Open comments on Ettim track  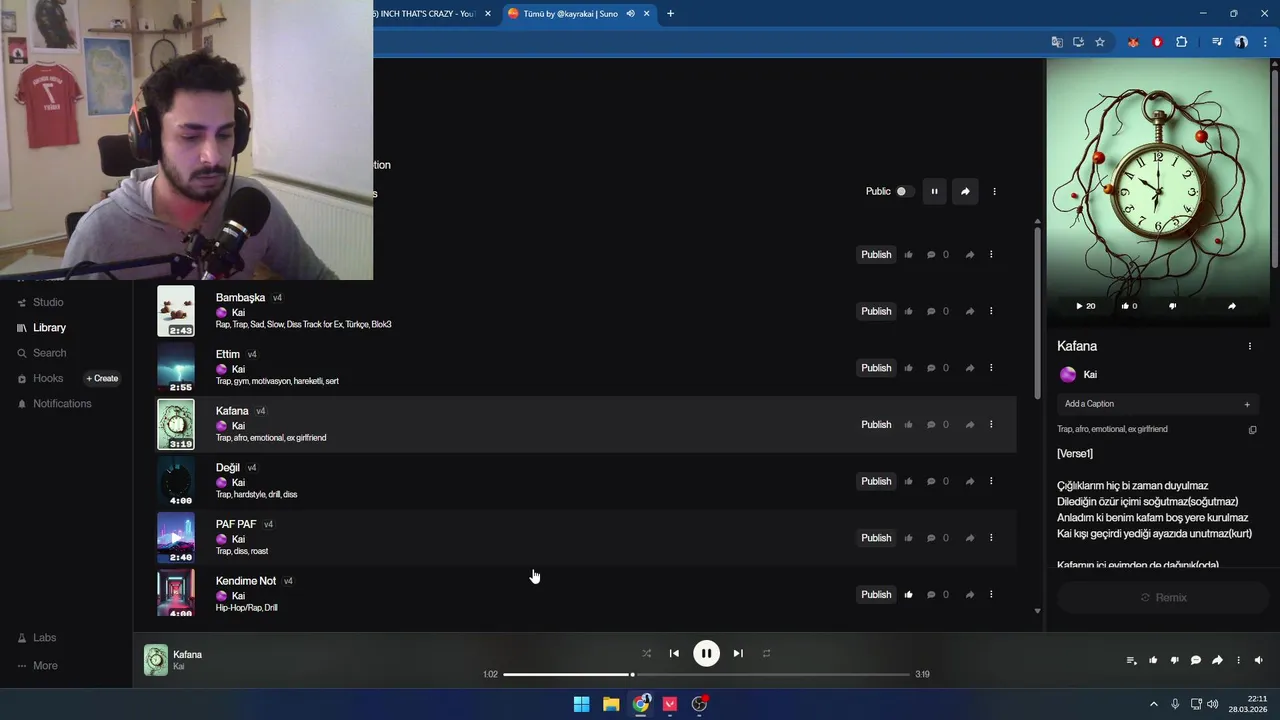931,368
